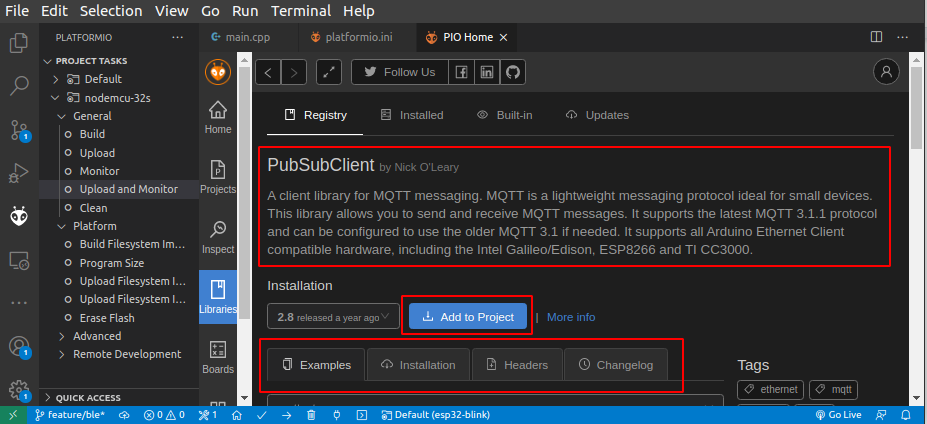The width and height of the screenshot is (927, 424).
Task: Show additional views ellipsis in activity bar
Action: (x=19, y=303)
